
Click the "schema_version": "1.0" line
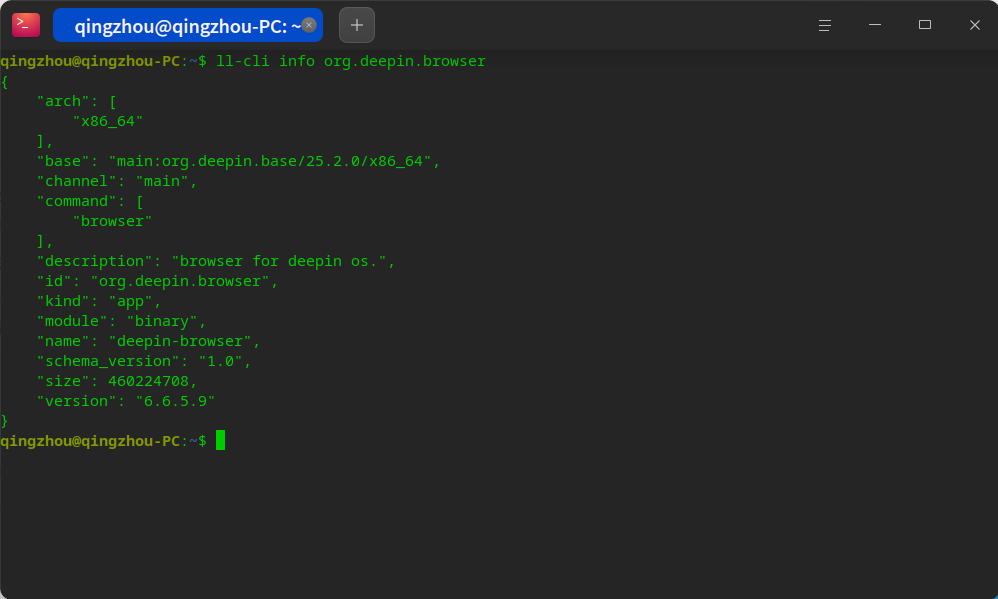144,361
